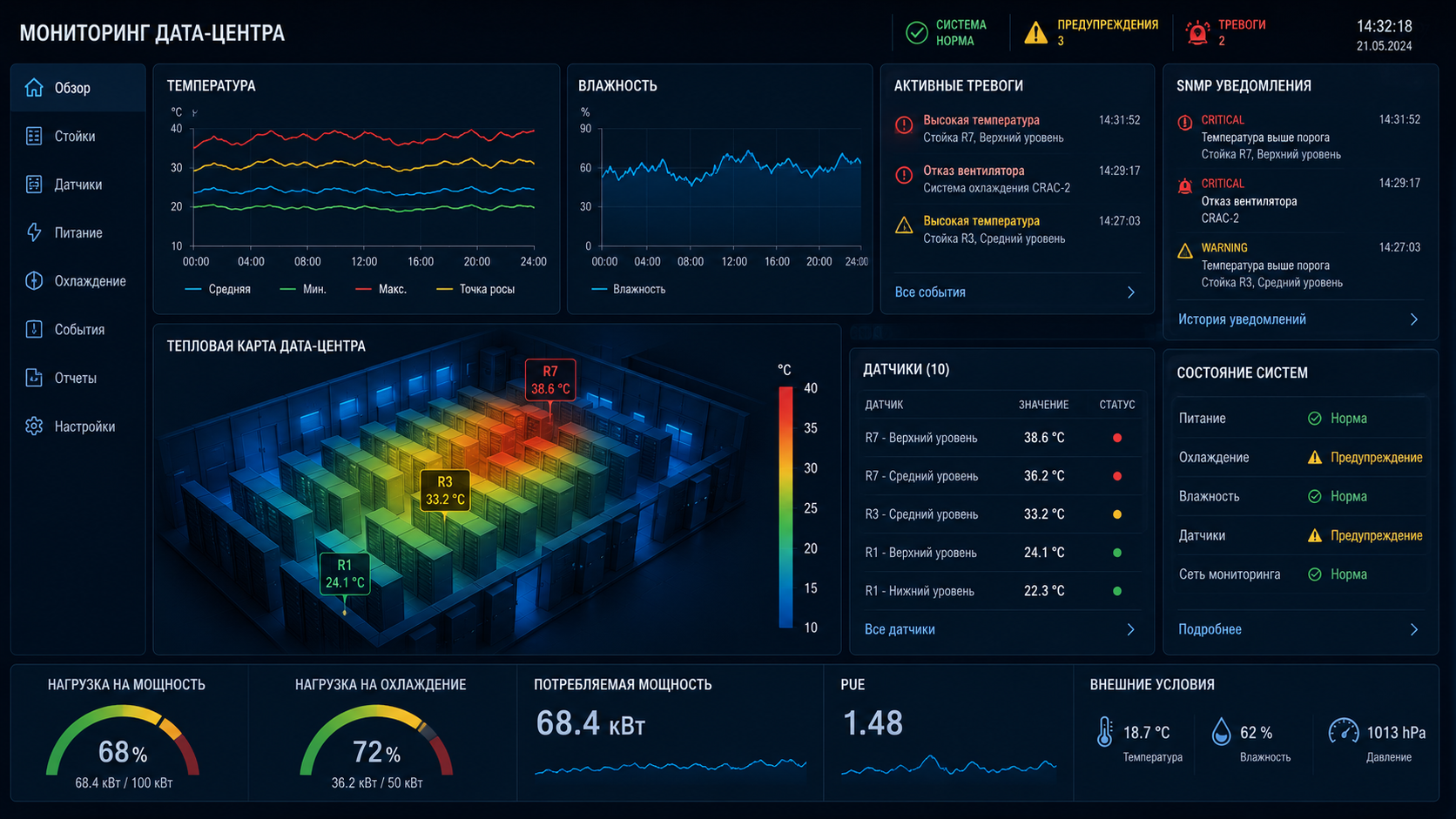1456x819 pixels.
Task: Expand Все датчики chevron arrow
Action: 1131,629
